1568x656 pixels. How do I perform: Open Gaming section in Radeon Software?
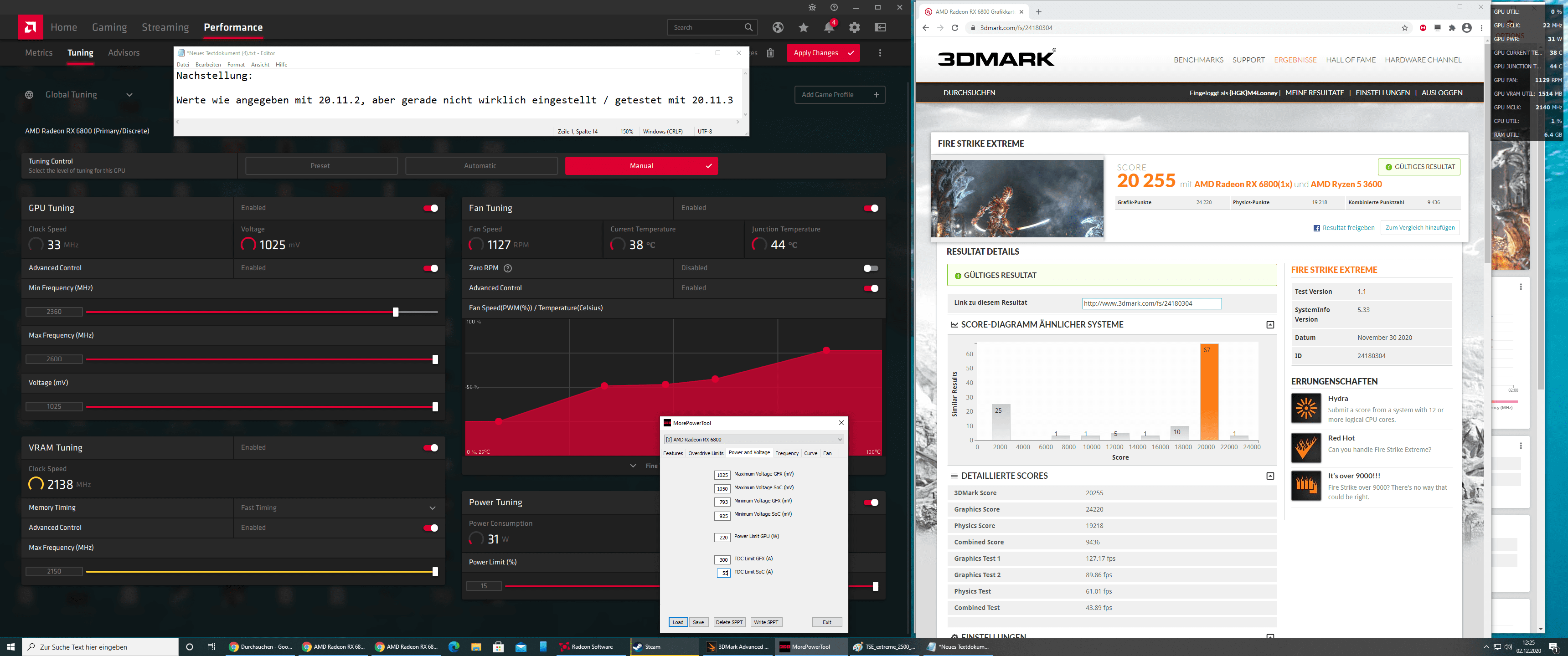pos(109,27)
